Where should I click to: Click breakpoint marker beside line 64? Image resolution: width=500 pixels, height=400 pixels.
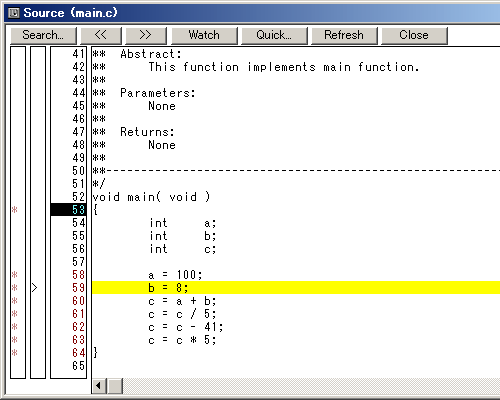(x=15, y=353)
